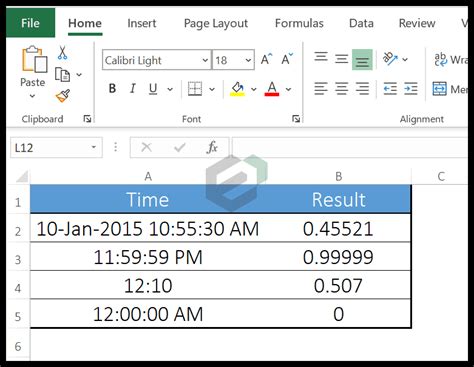
Task: Click the Merge cells icon
Action: 439,89
